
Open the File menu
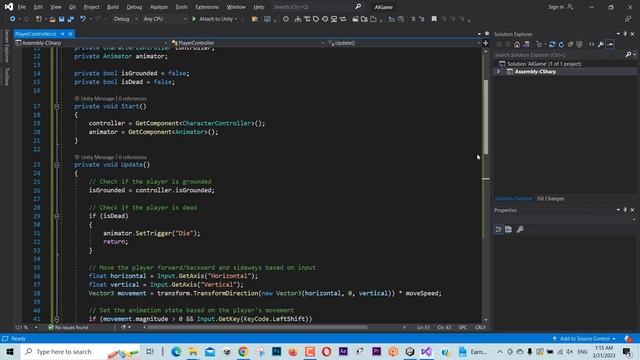pos(22,7)
